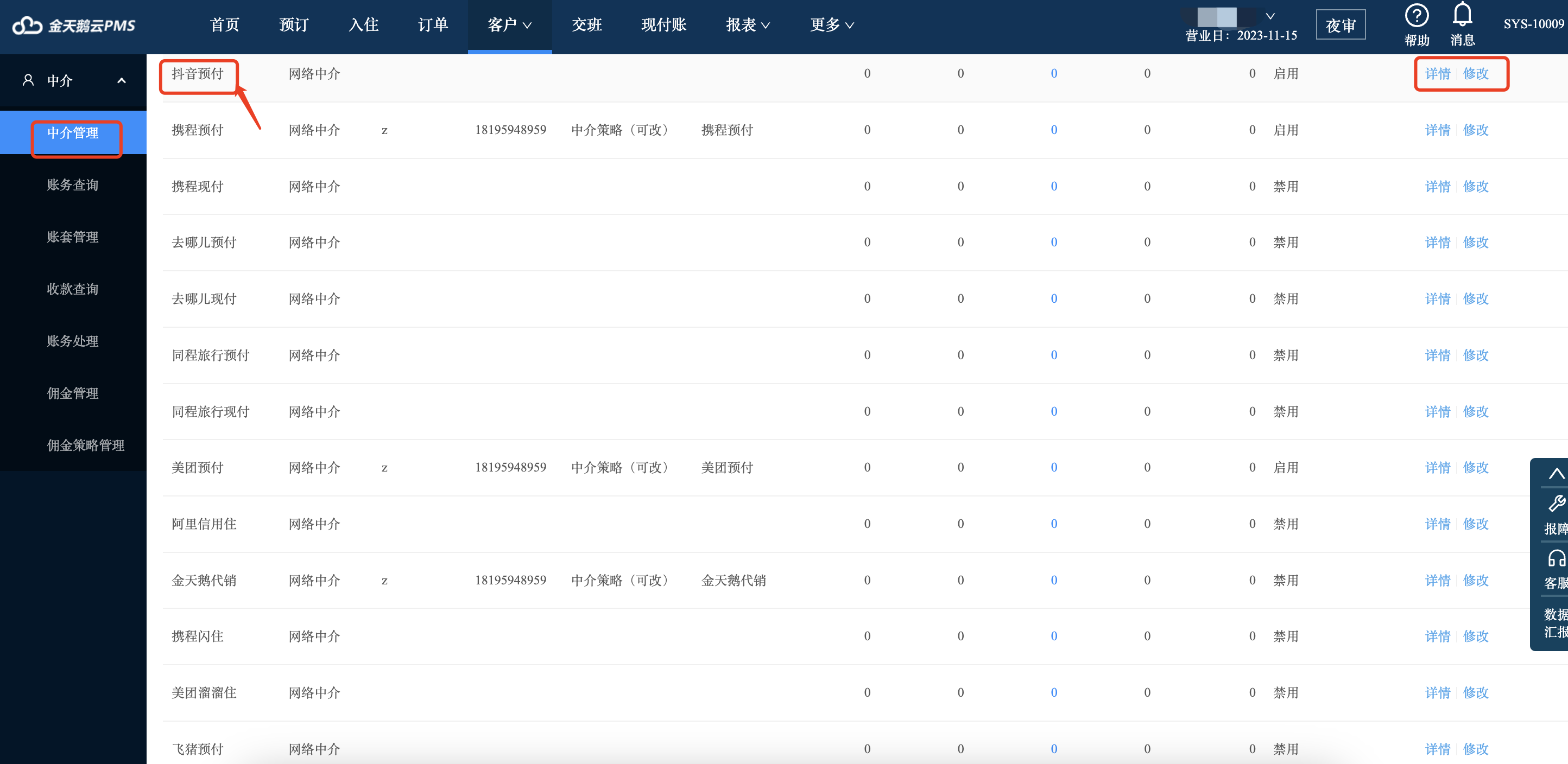Open the 预订 menu

tap(294, 25)
